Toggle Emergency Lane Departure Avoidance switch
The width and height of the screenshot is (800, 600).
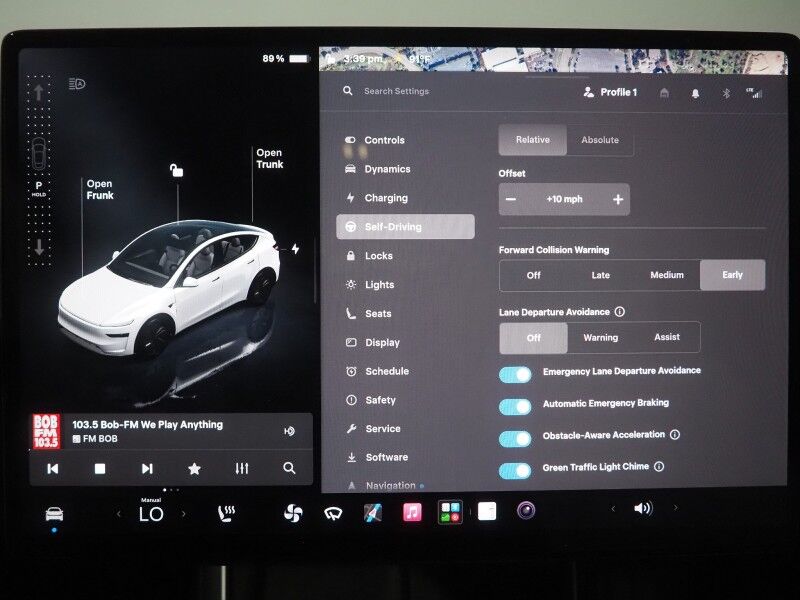tap(515, 374)
